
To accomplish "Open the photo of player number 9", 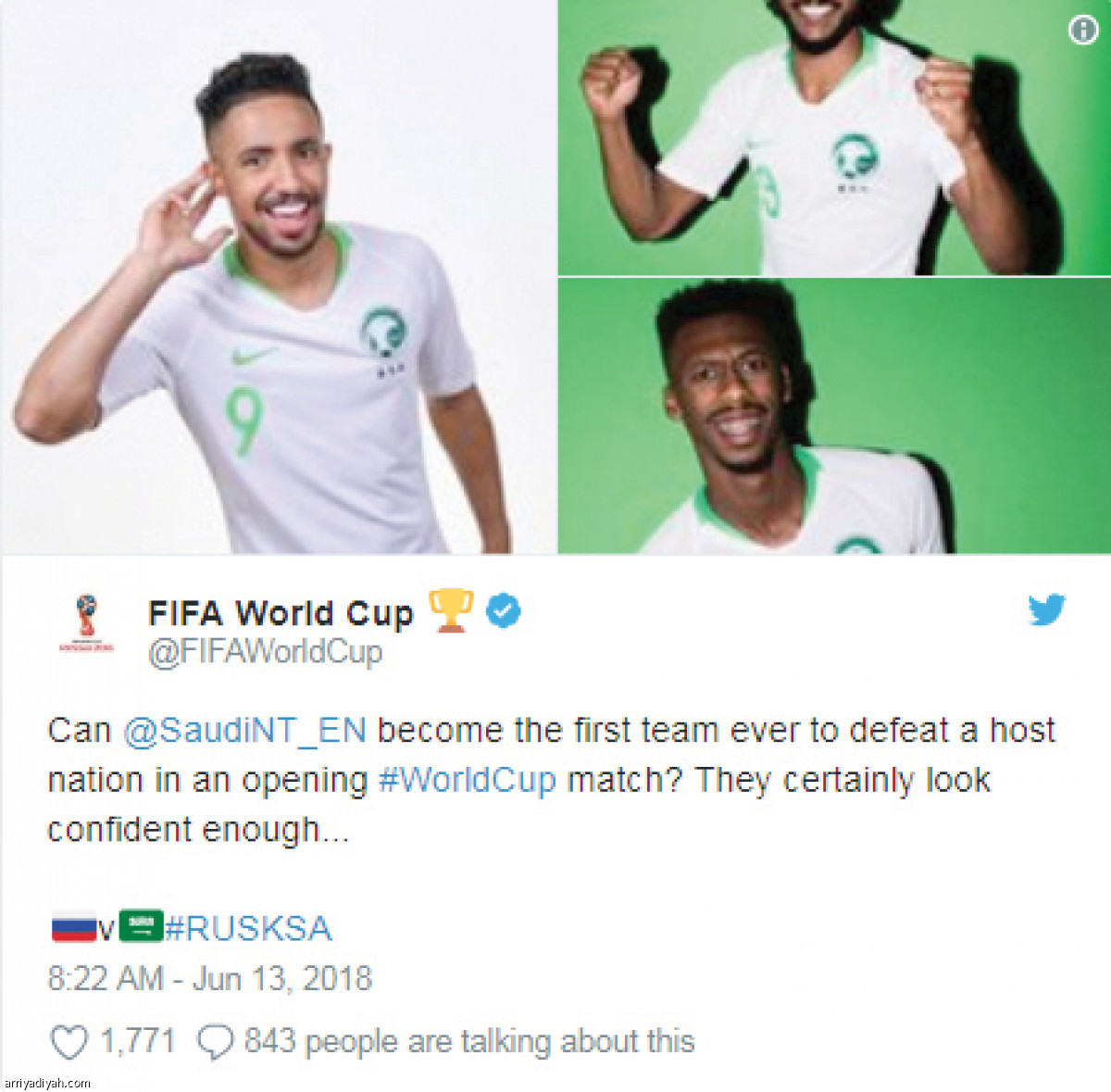I will (278, 277).
